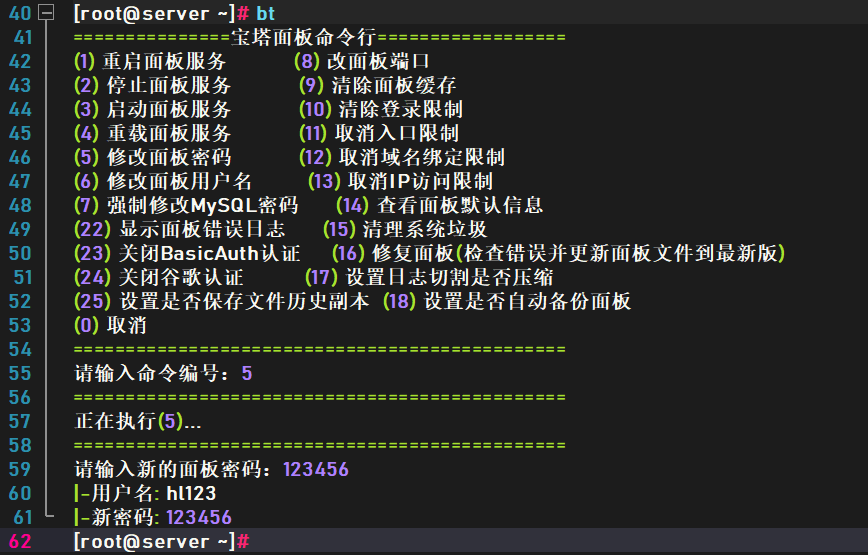Click the 新密码: 123456 line
The image size is (868, 555).
click(153, 517)
